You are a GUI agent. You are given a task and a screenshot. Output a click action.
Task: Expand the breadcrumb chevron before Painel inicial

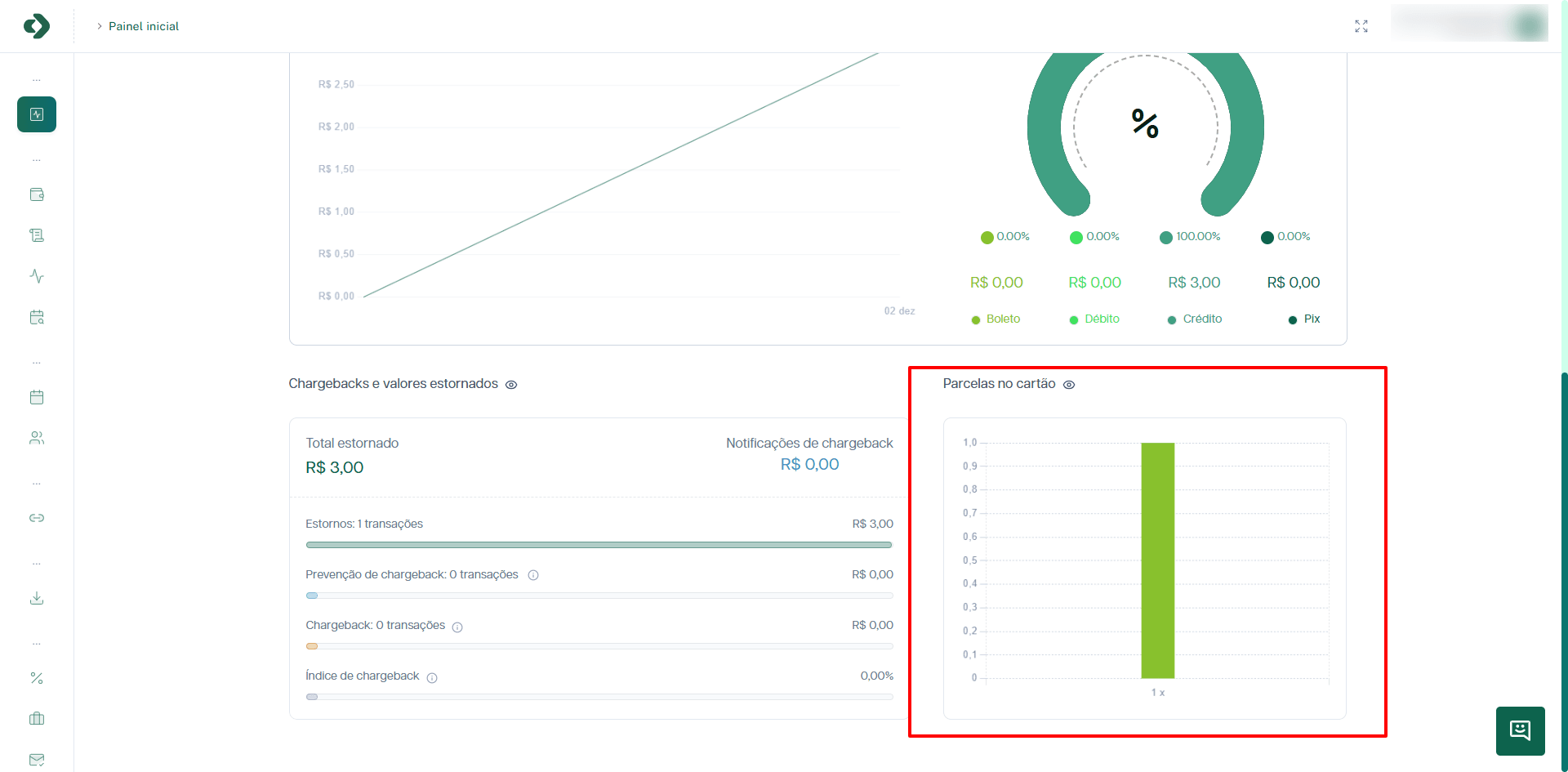(100, 26)
